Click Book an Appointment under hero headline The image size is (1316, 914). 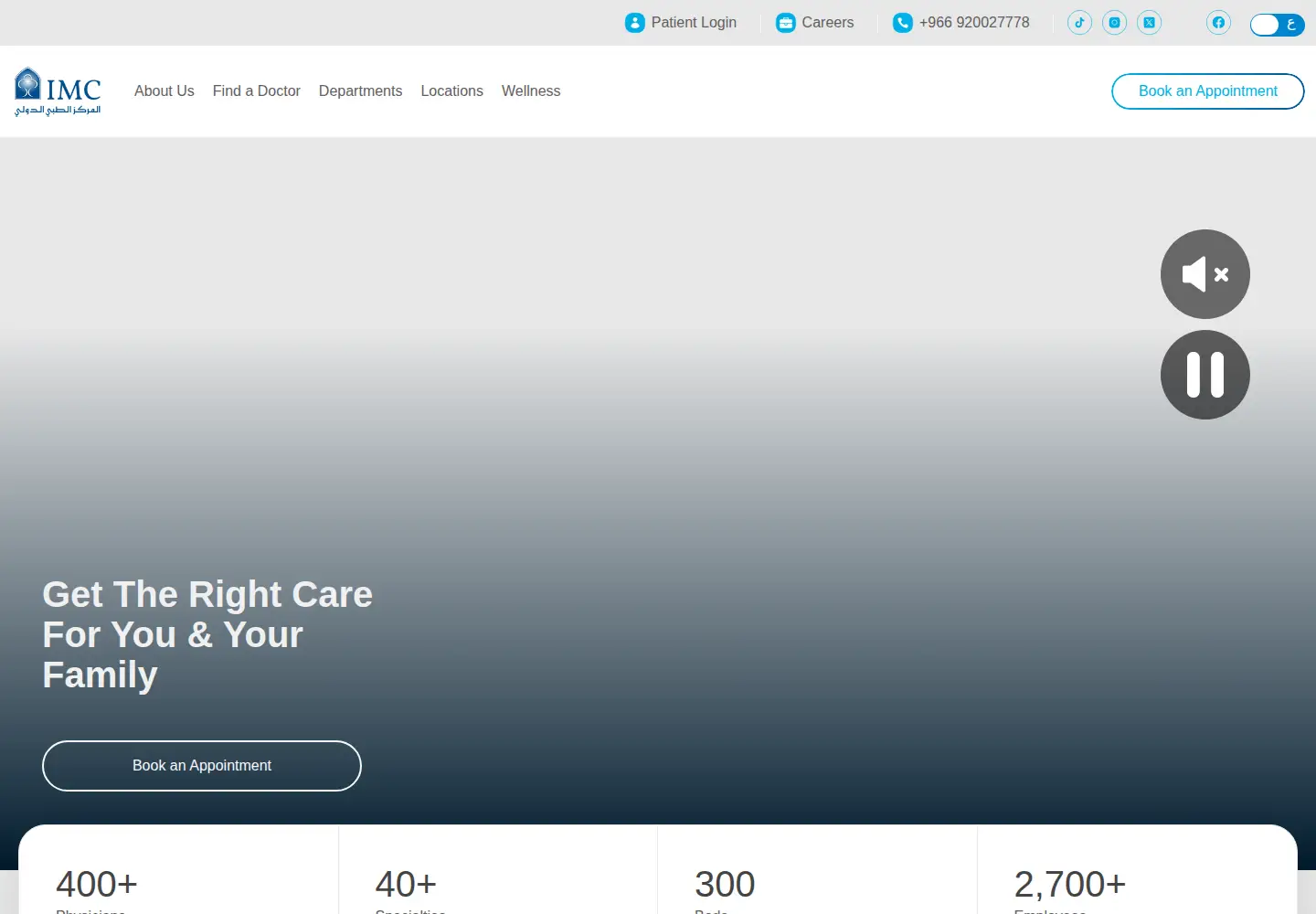[202, 766]
